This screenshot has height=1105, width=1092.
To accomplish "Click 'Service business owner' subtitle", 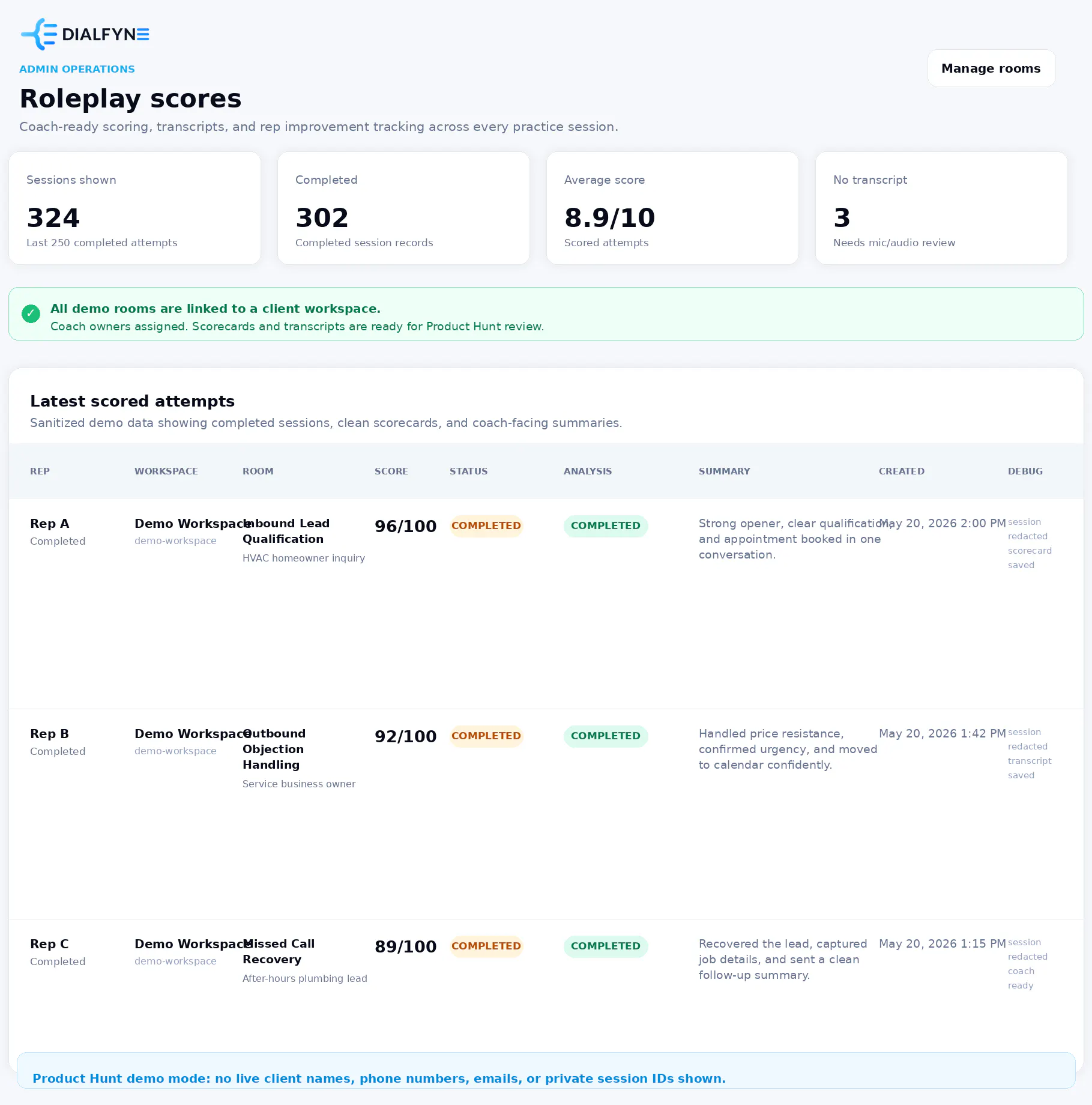I will [x=299, y=784].
